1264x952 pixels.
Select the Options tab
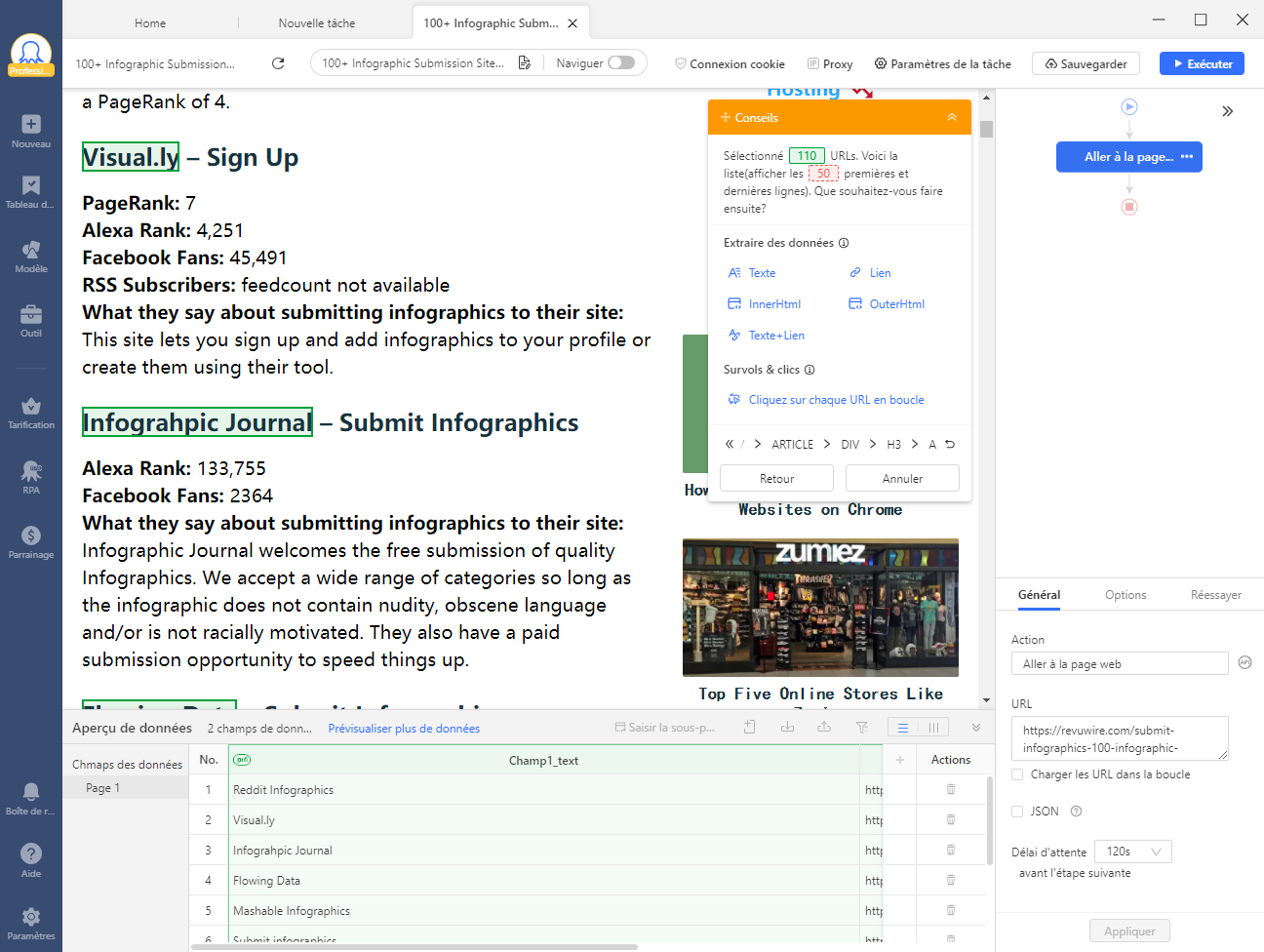1126,595
